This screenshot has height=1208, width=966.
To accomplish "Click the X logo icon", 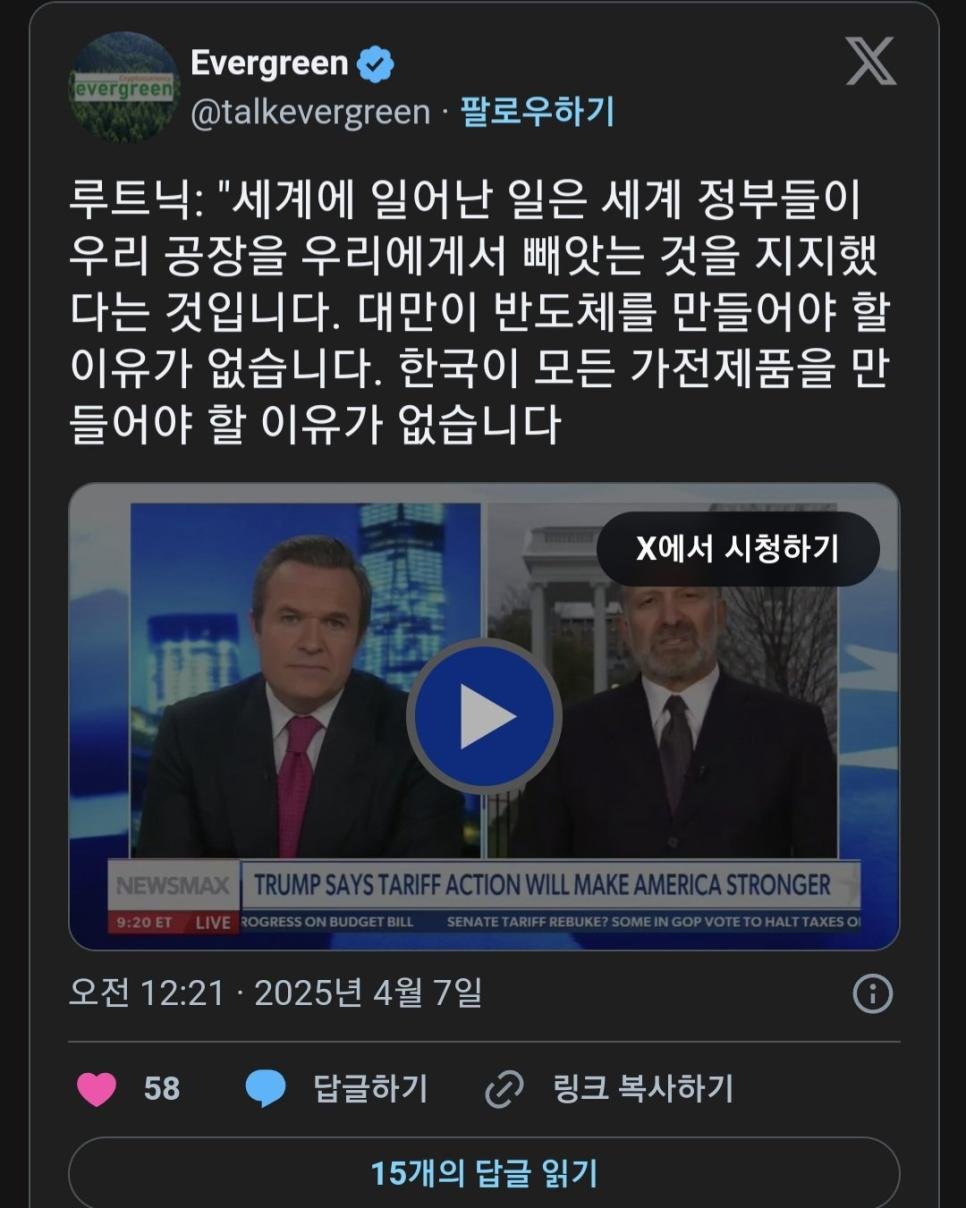I will 870,62.
